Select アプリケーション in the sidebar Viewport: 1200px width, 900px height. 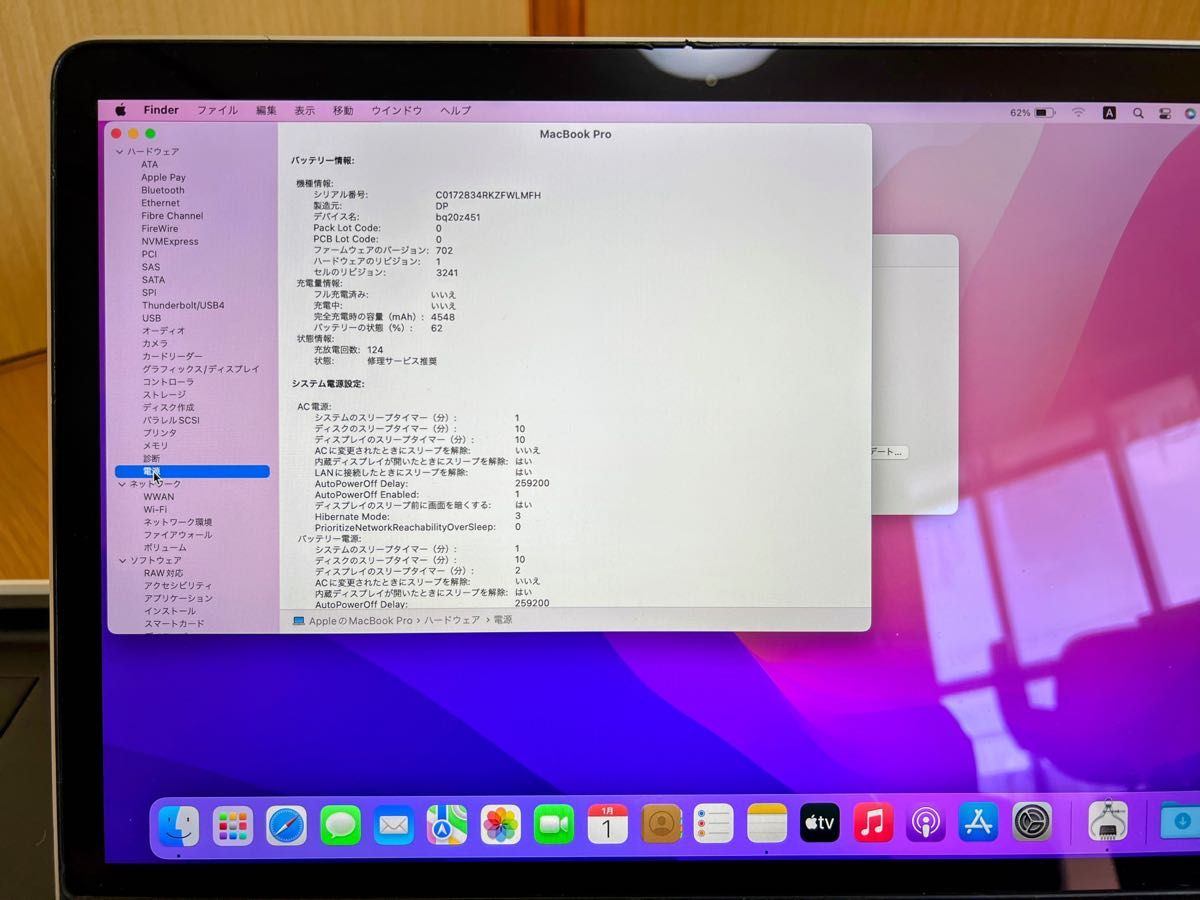coord(178,598)
